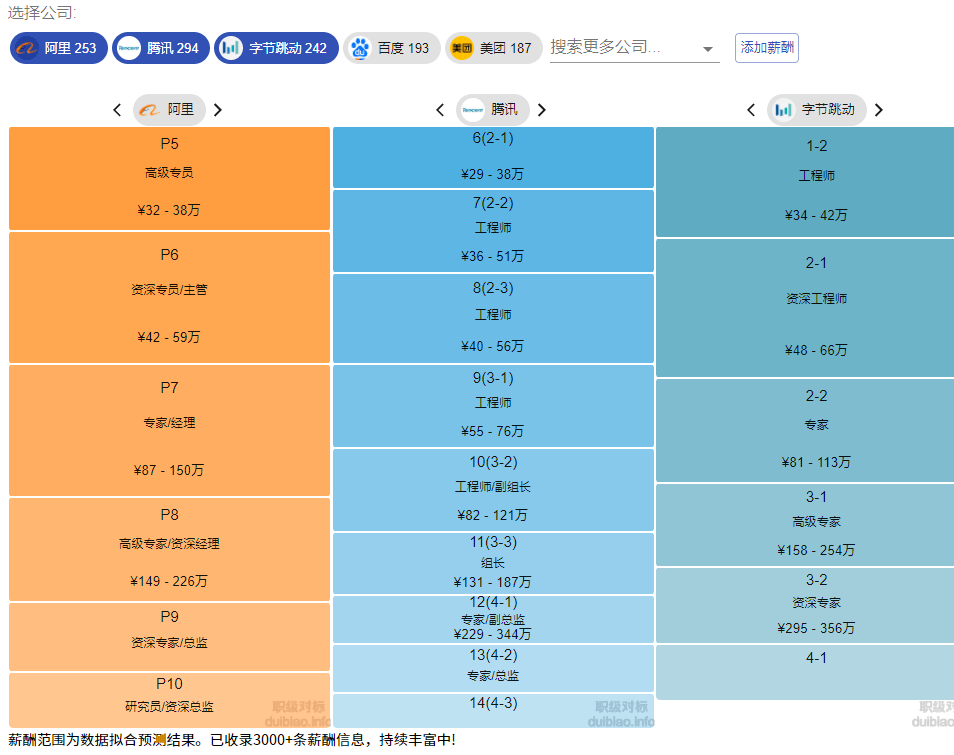Click the 选择公司 label text

(x=41, y=13)
